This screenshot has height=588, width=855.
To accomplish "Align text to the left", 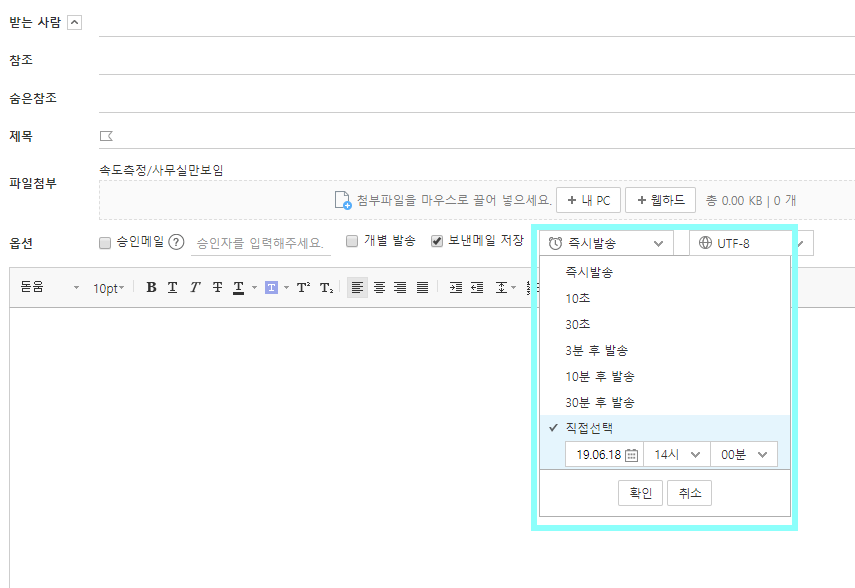I will [357, 287].
